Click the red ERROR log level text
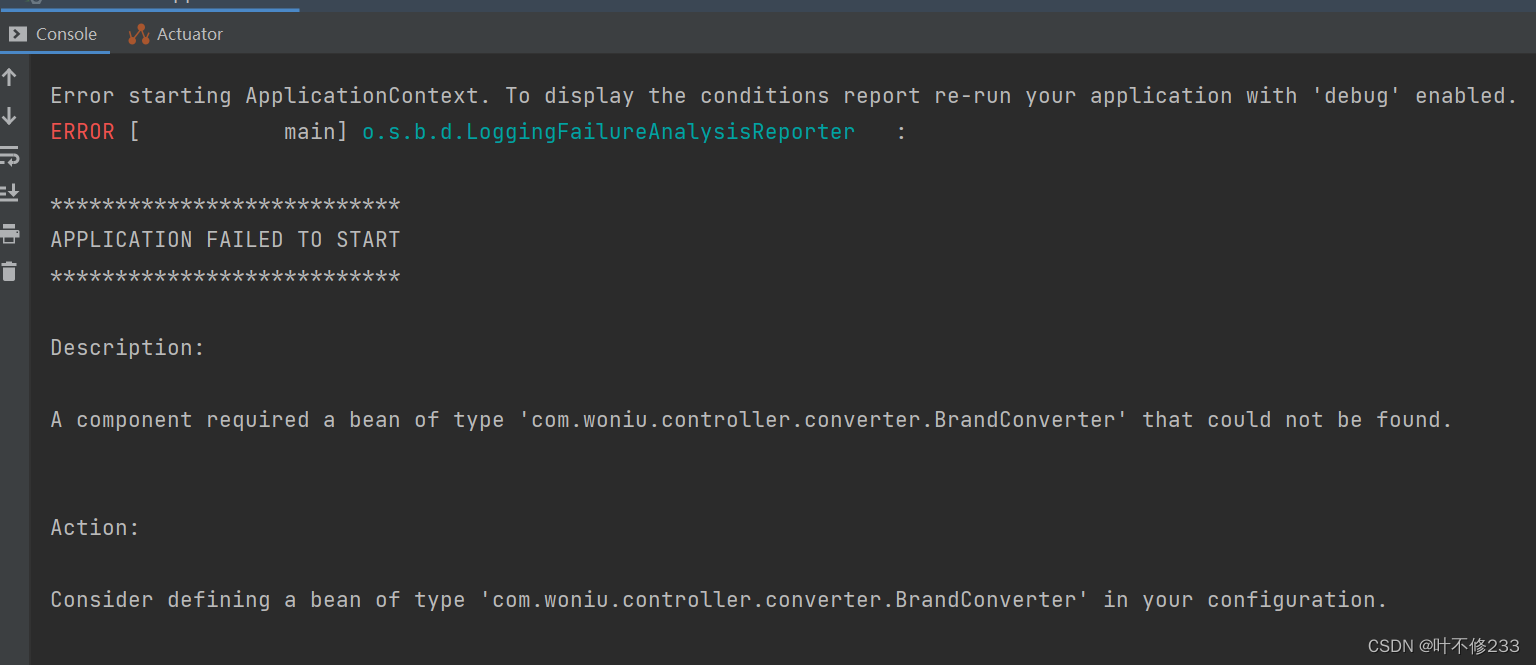This screenshot has height=665, width=1536. coord(82,132)
